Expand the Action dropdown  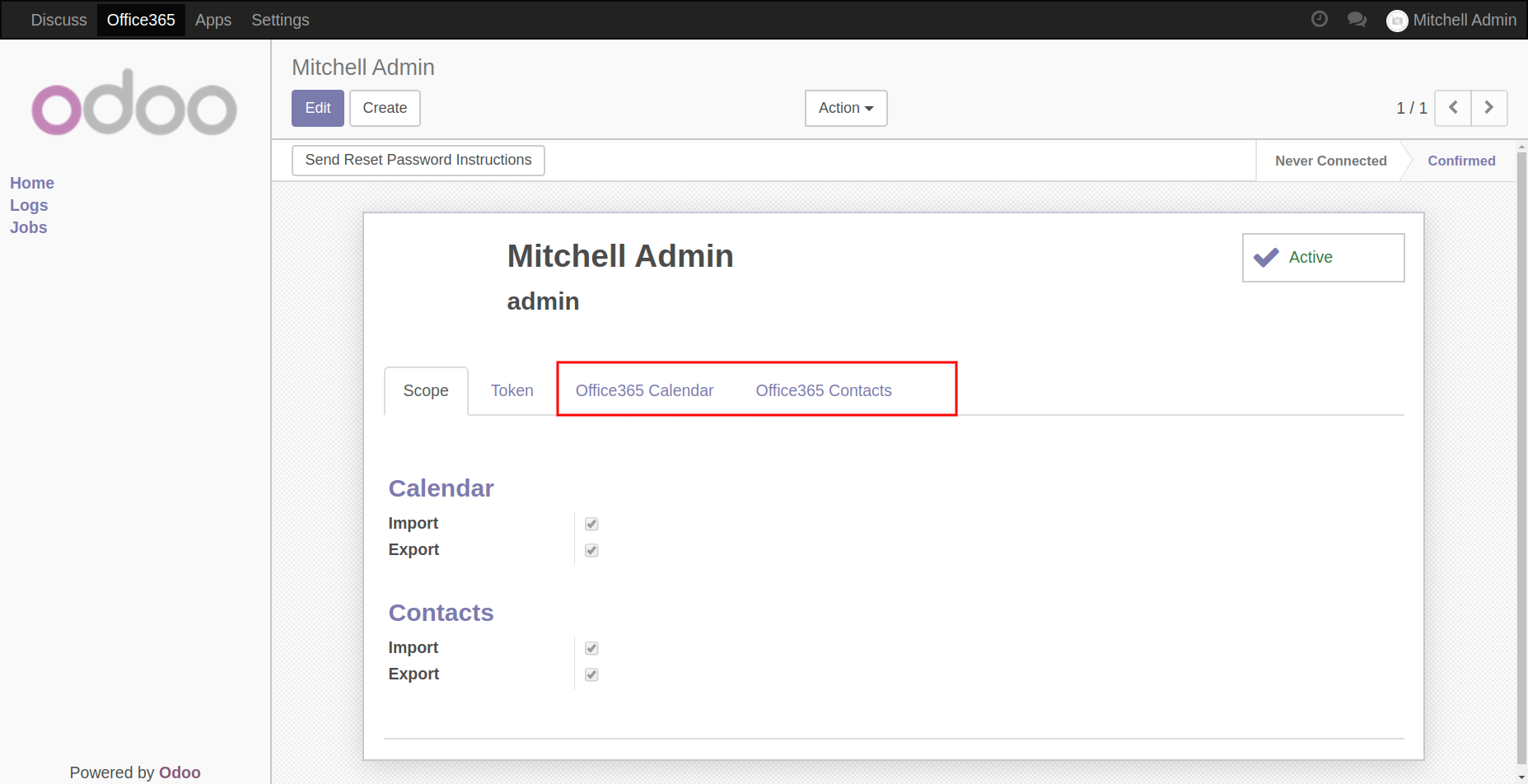(845, 108)
